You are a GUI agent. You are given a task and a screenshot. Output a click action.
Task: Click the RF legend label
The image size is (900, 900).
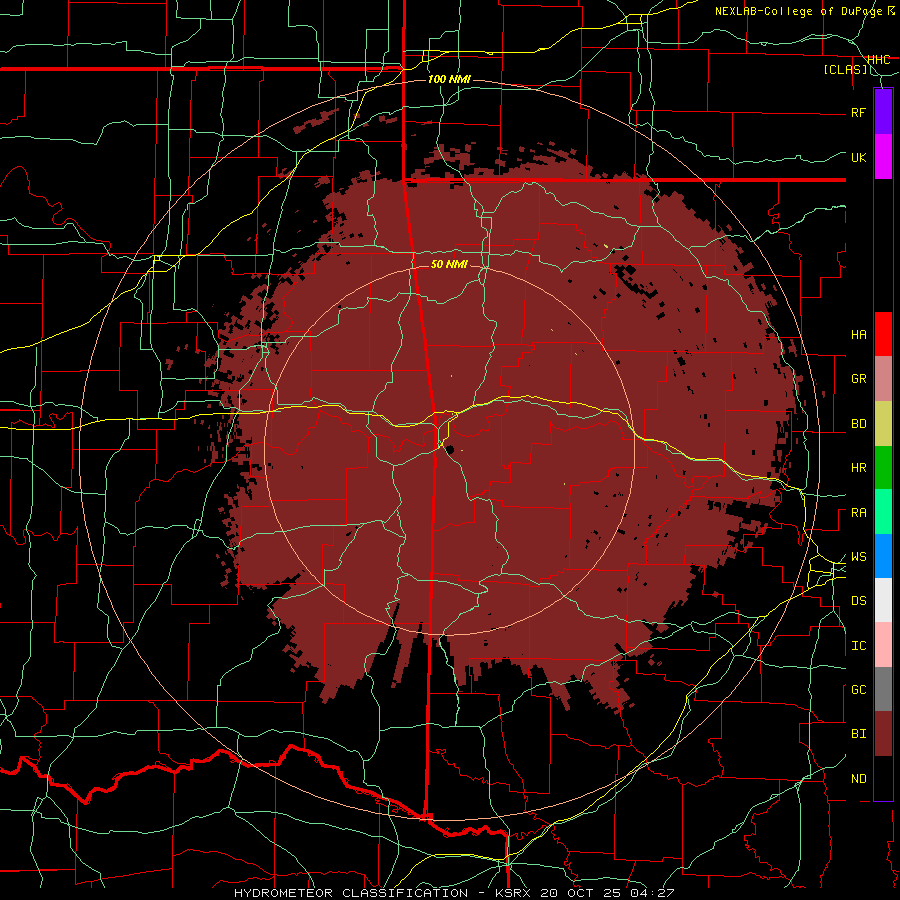[x=858, y=112]
